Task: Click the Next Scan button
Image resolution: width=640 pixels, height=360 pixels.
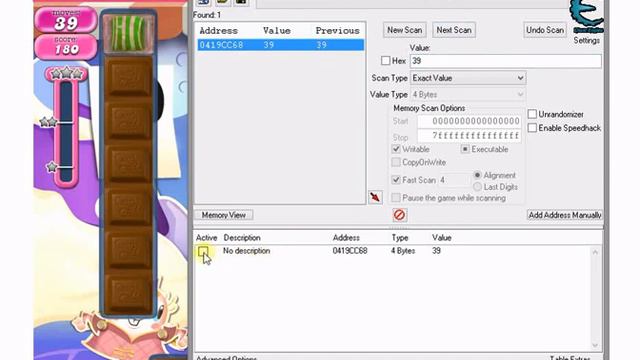Action: point(454,30)
